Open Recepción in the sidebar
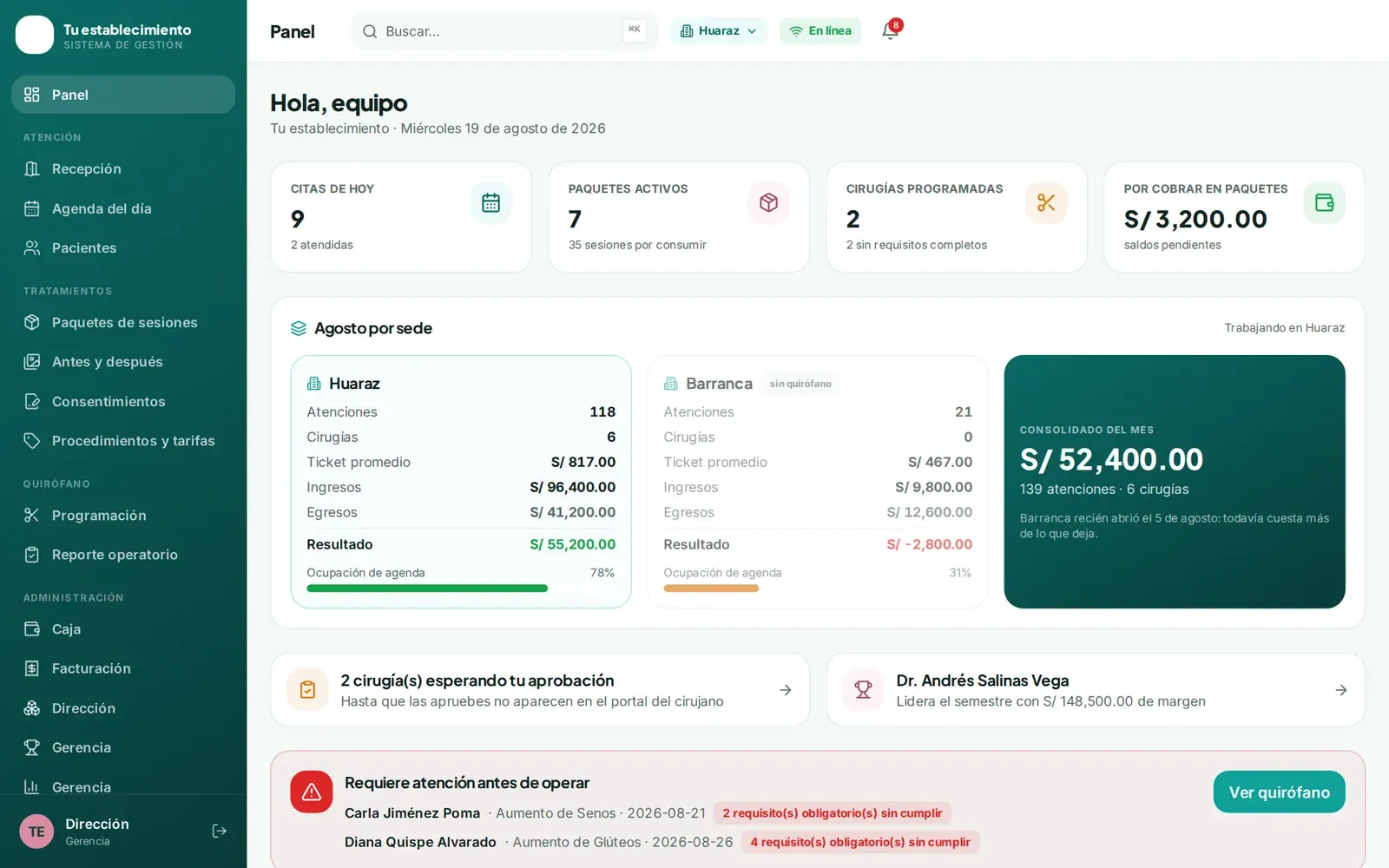The width and height of the screenshot is (1389, 868). click(123, 168)
